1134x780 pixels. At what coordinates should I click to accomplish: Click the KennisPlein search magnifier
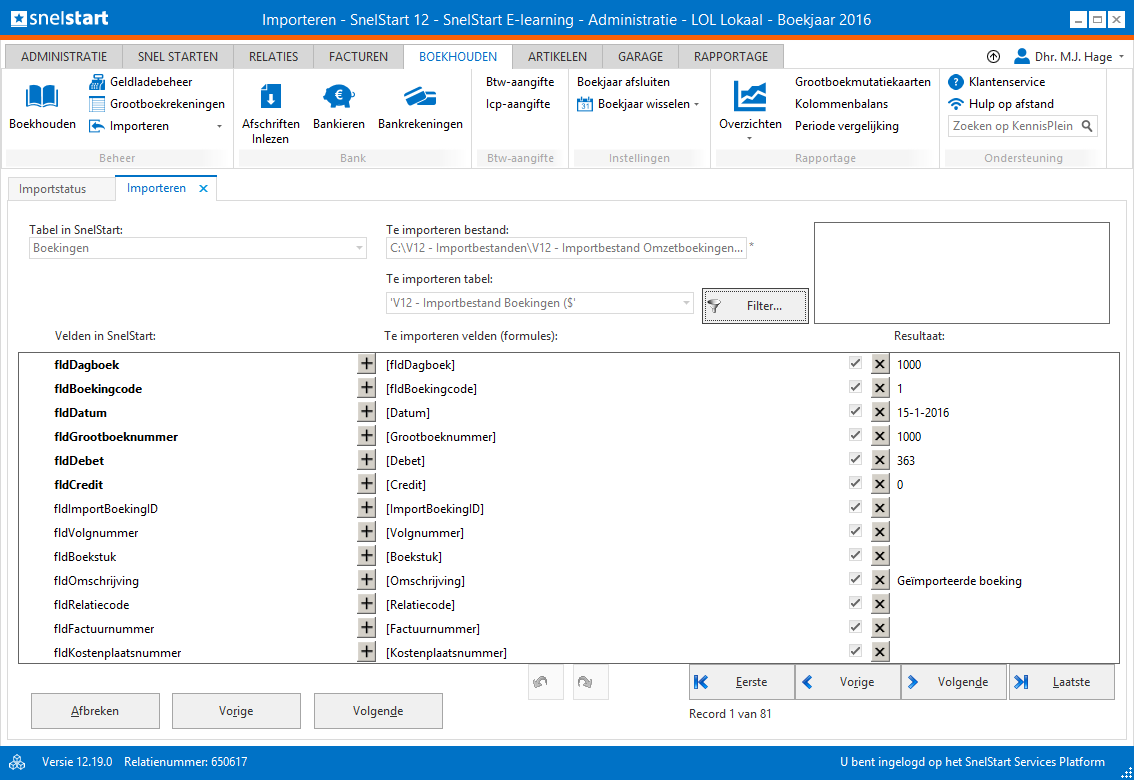pos(1086,126)
